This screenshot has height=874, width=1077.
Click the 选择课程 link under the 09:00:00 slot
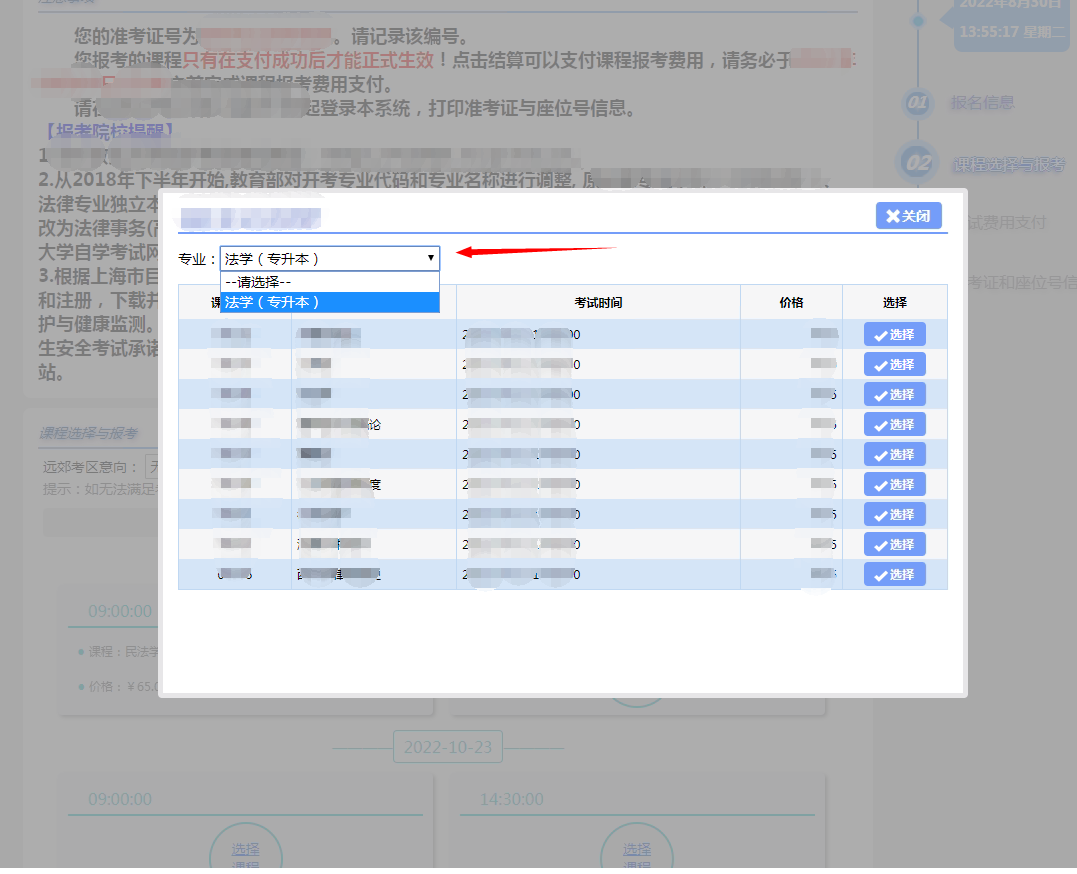click(x=246, y=857)
